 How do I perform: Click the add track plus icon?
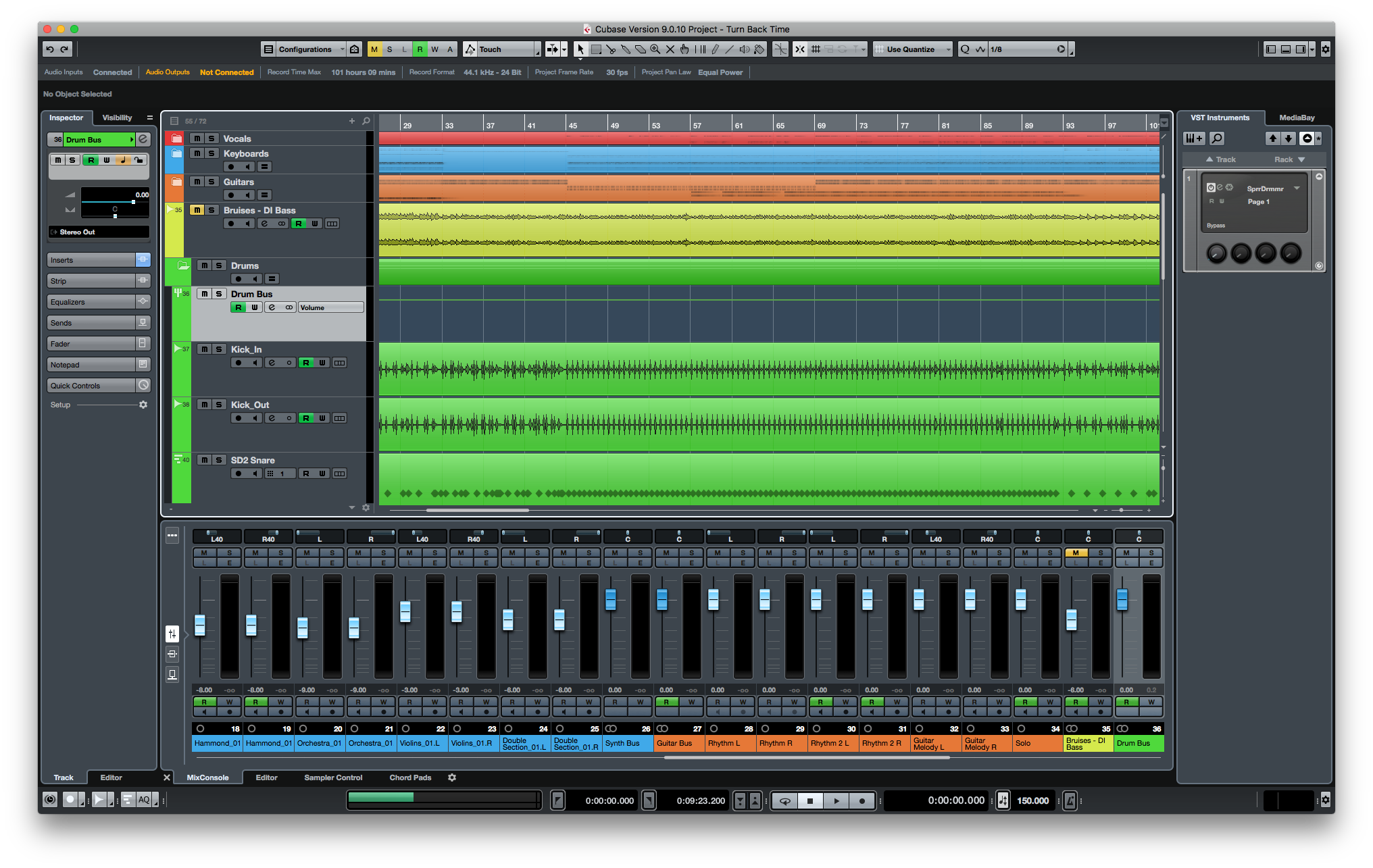(x=352, y=121)
